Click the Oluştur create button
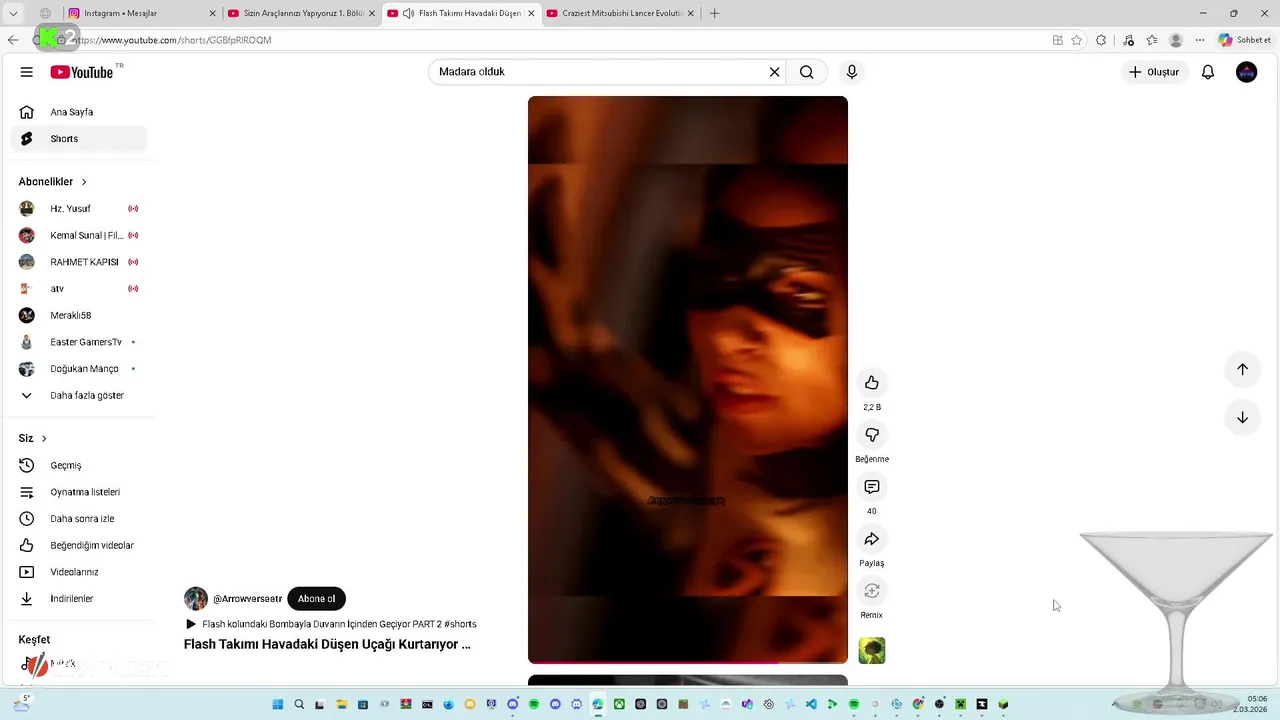The image size is (1280, 720). [1154, 72]
